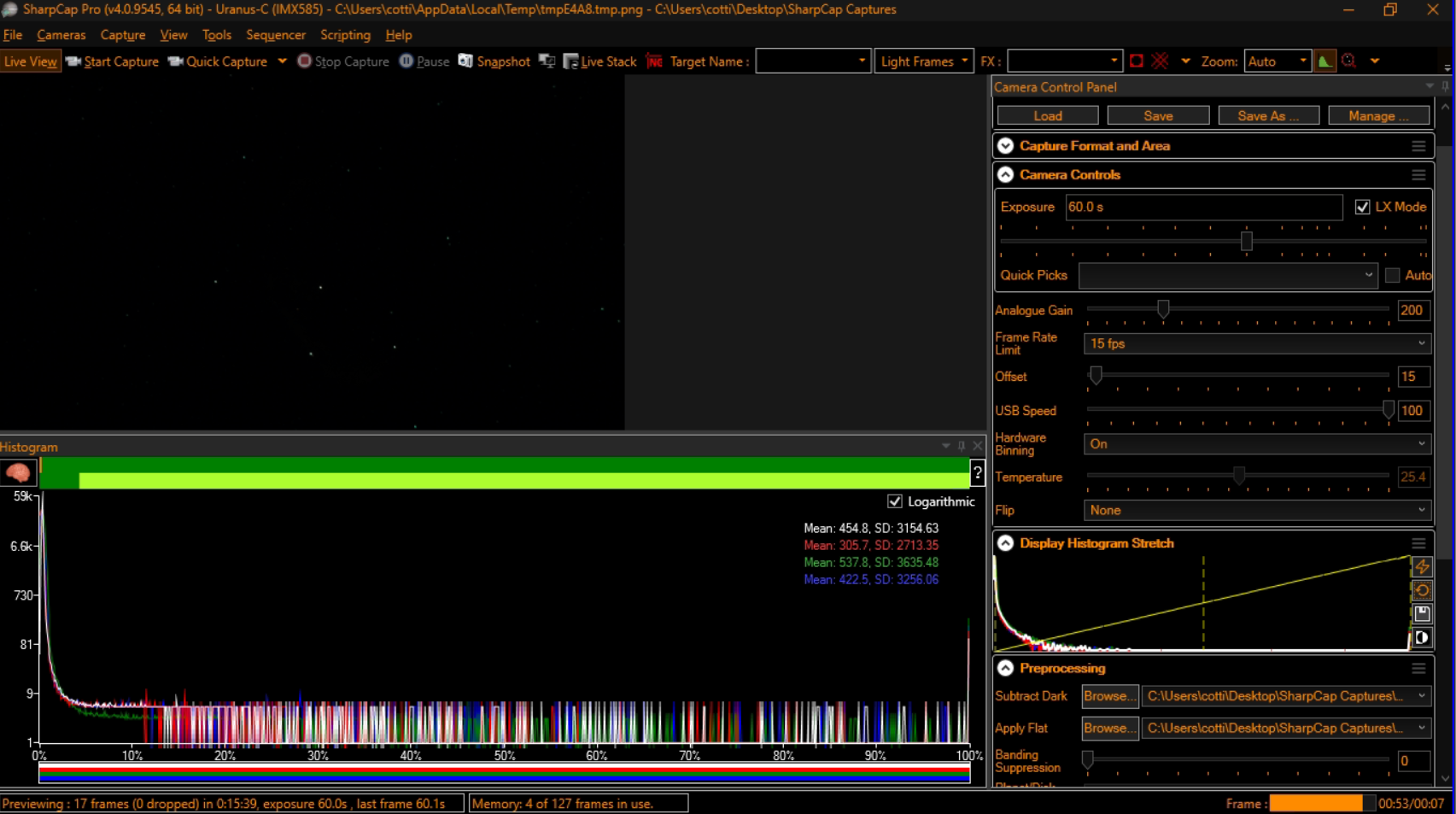Enable the Auto exposure checkbox
This screenshot has width=1456, height=814.
tap(1393, 275)
